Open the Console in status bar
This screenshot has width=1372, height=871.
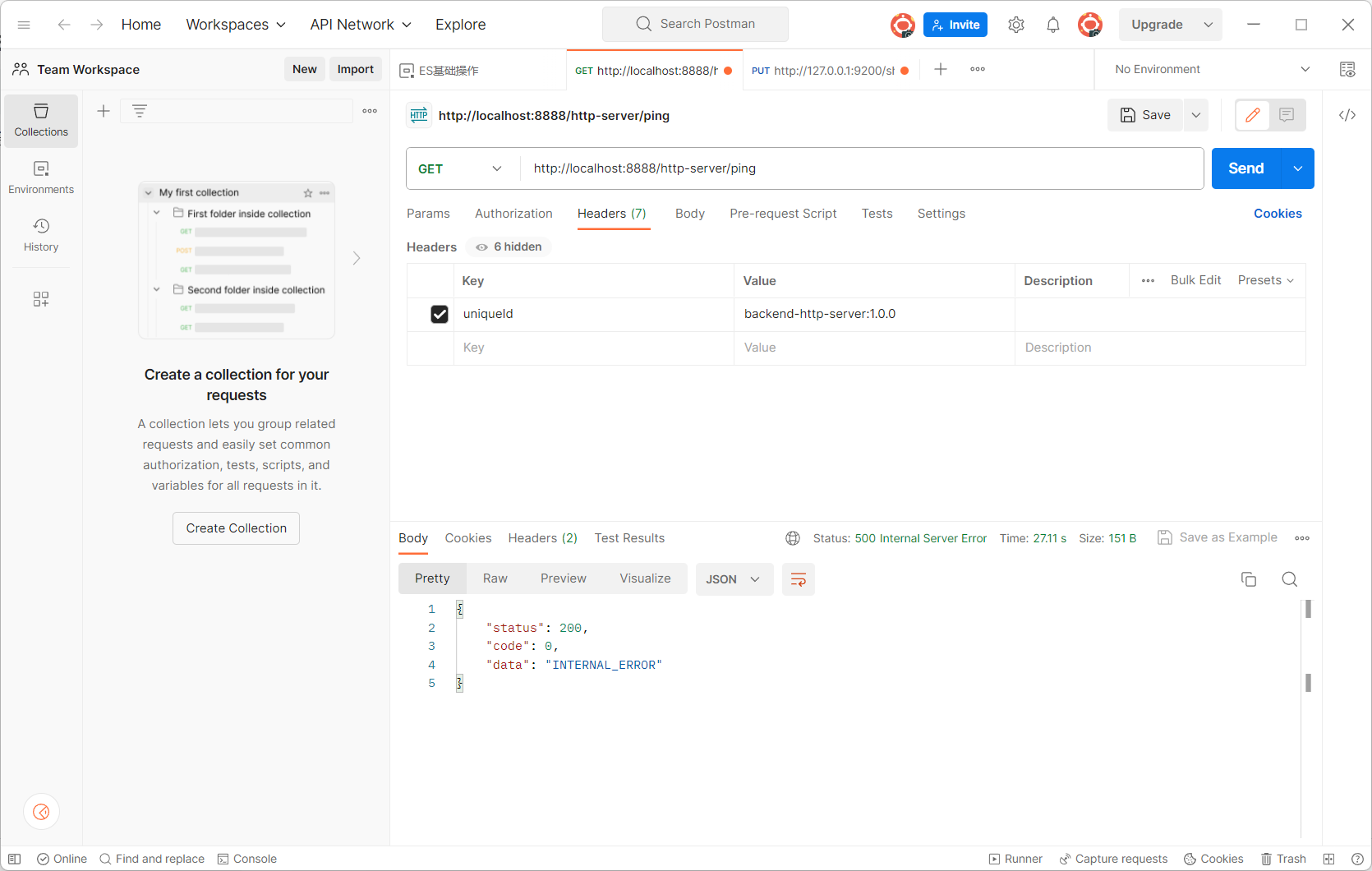pos(246,859)
